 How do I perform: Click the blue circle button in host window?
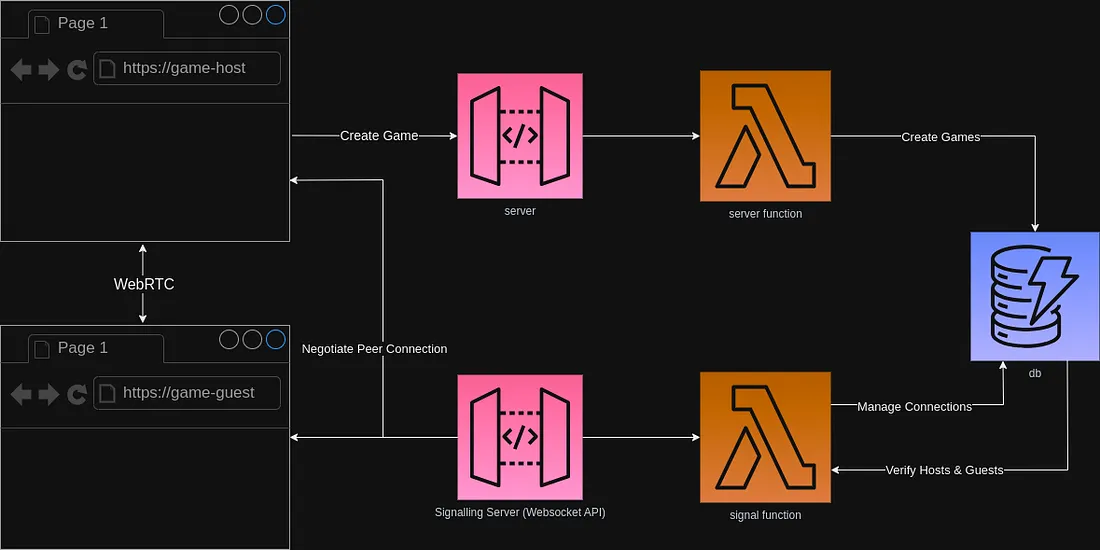click(275, 14)
